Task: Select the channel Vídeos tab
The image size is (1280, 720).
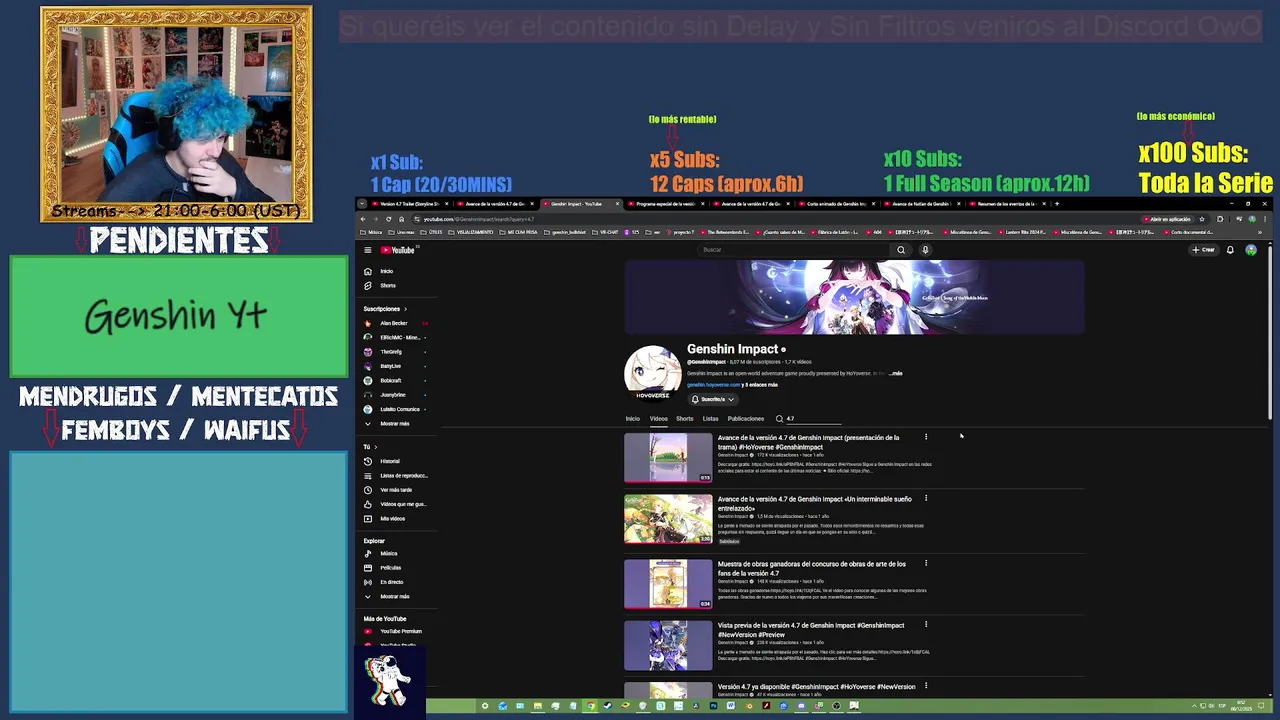Action: pos(658,419)
